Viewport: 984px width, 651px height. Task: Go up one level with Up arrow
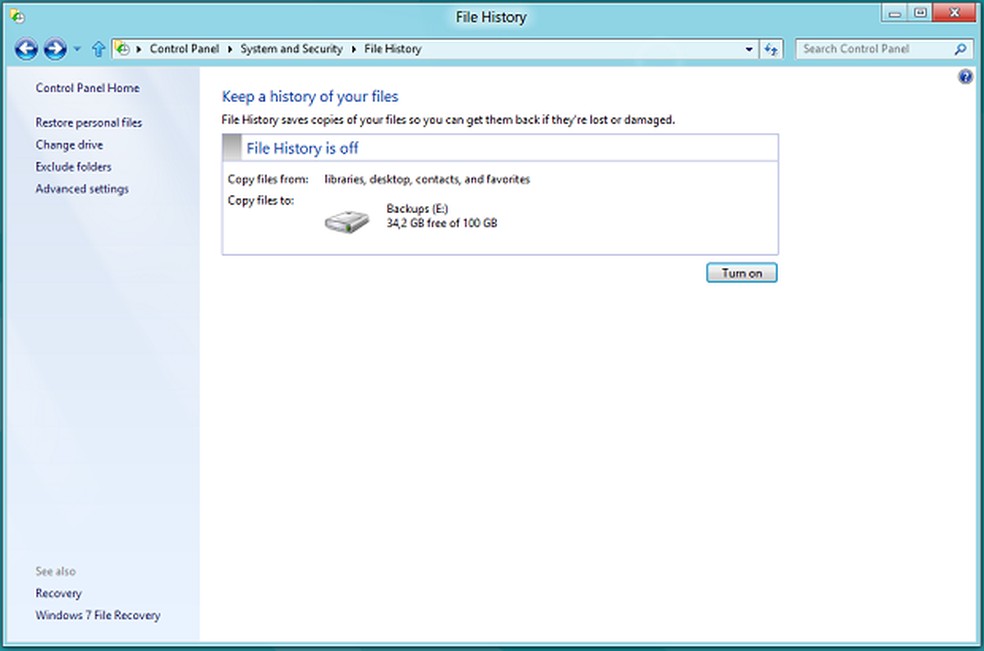coord(98,49)
